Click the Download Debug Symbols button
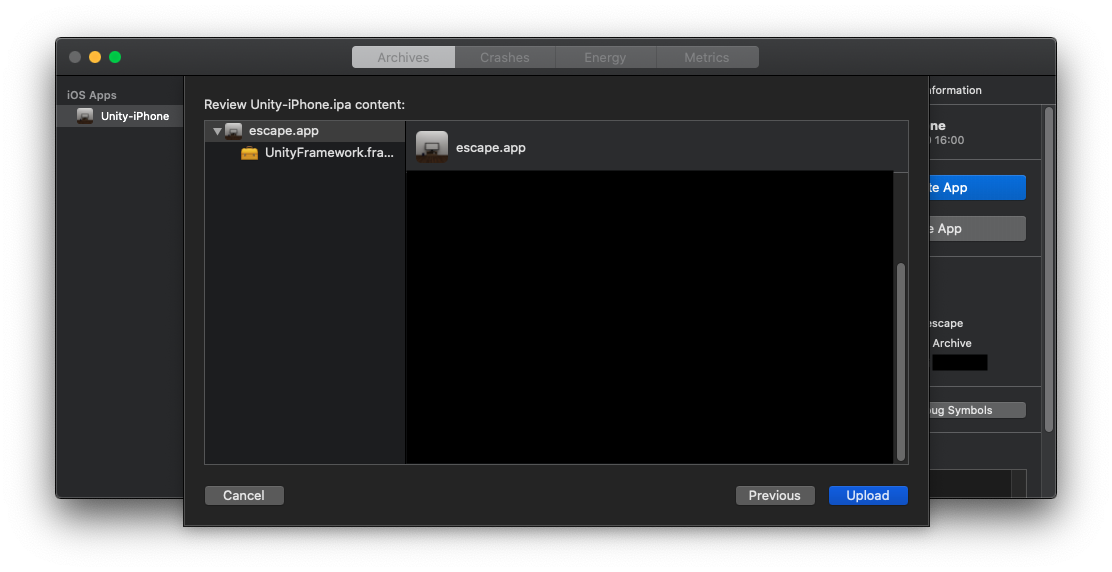The height and width of the screenshot is (572, 1112). pyautogui.click(x=977, y=410)
